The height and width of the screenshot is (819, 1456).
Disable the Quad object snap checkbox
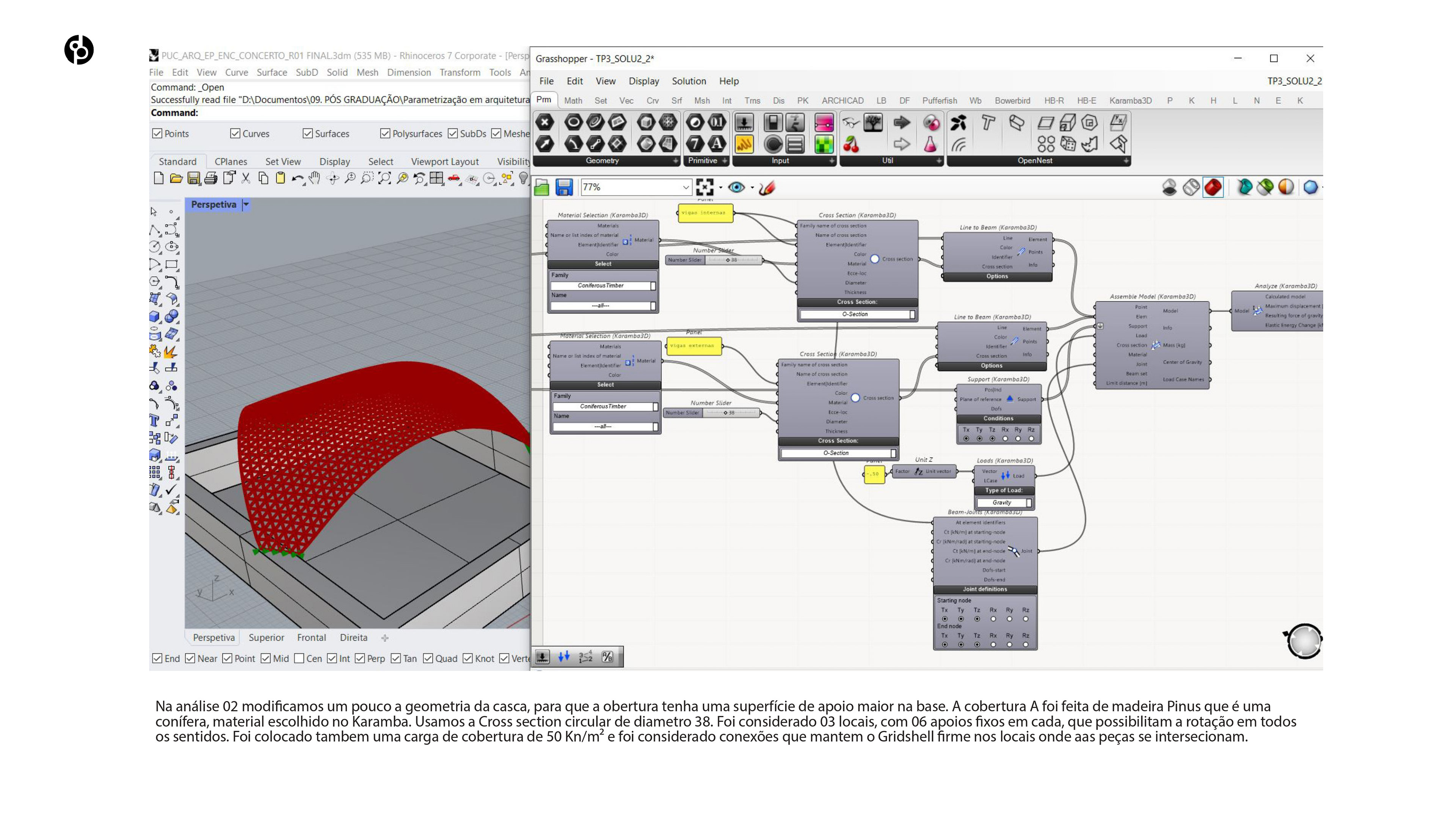pos(428,659)
